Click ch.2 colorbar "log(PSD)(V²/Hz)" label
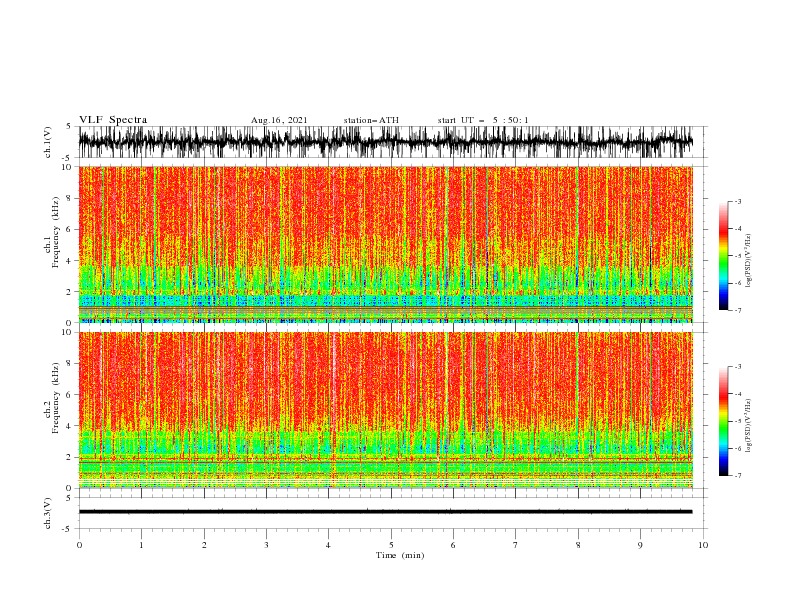 tap(749, 426)
